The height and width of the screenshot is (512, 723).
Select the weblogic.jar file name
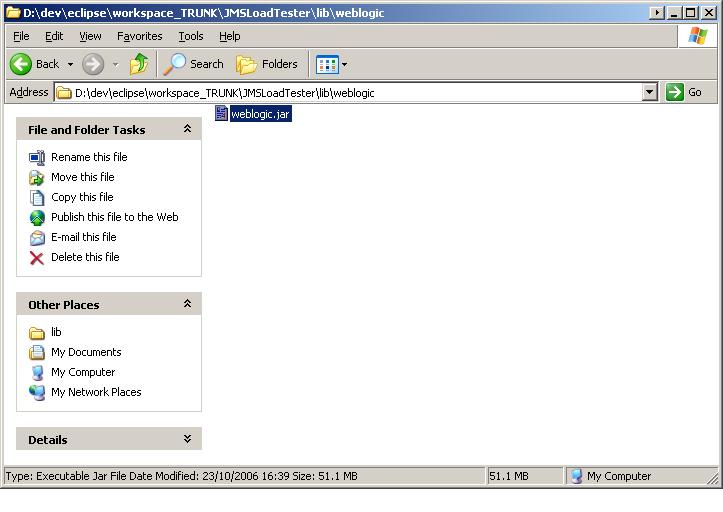pyautogui.click(x=260, y=114)
